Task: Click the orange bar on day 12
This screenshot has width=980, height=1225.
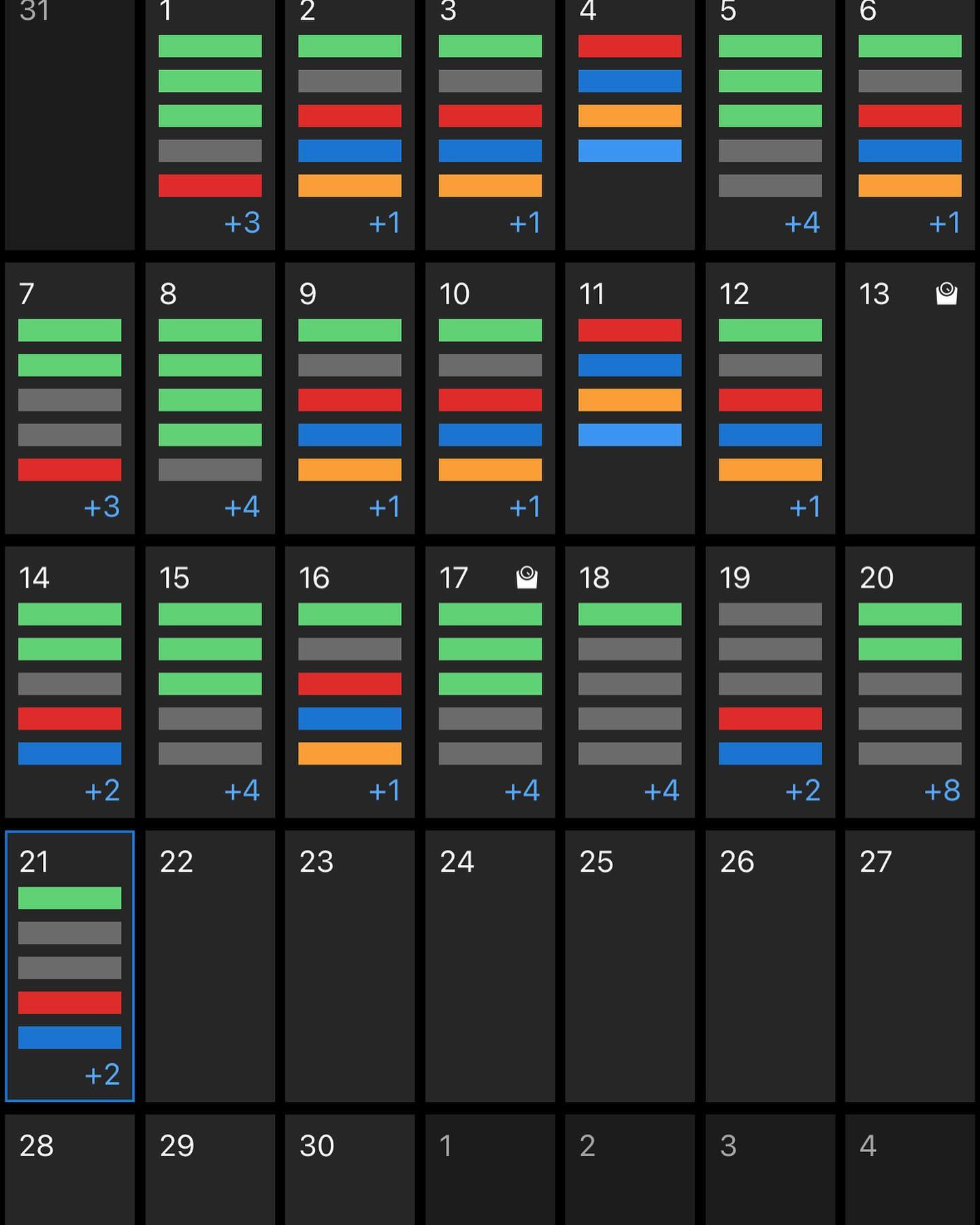Action: pyautogui.click(x=770, y=470)
